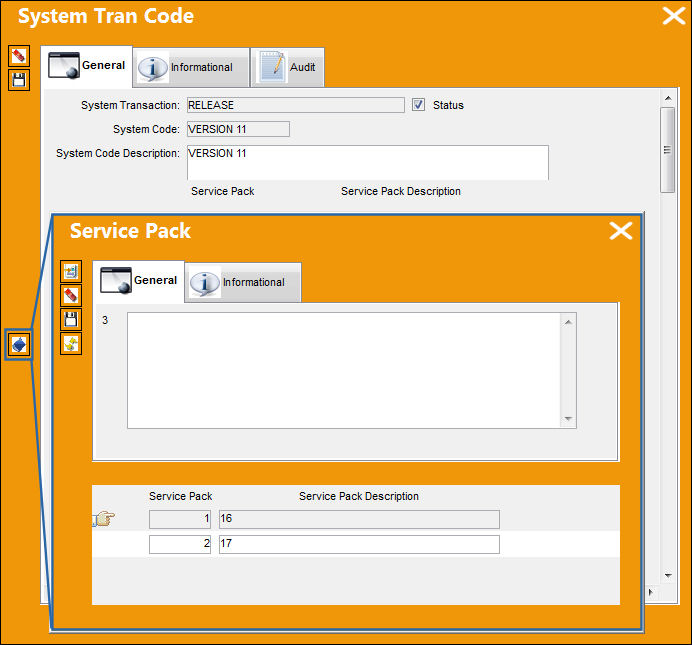Open the Audit tab
This screenshot has height=645, width=692.
pos(288,68)
